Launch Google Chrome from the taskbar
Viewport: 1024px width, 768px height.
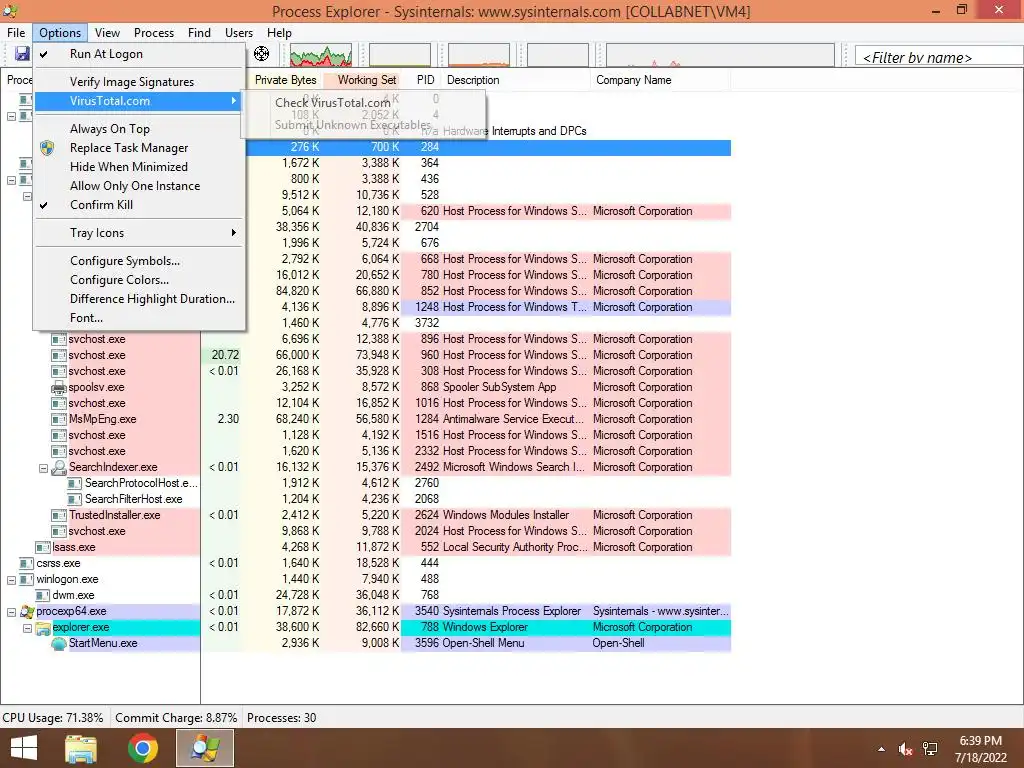[142, 748]
